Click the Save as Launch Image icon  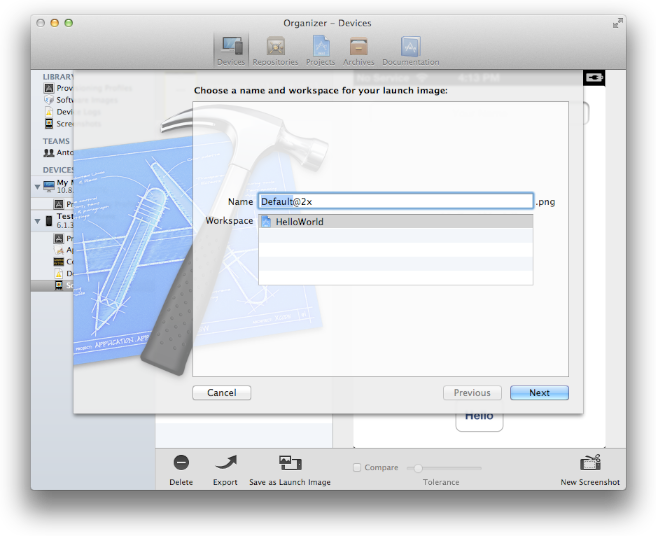pyautogui.click(x=290, y=463)
